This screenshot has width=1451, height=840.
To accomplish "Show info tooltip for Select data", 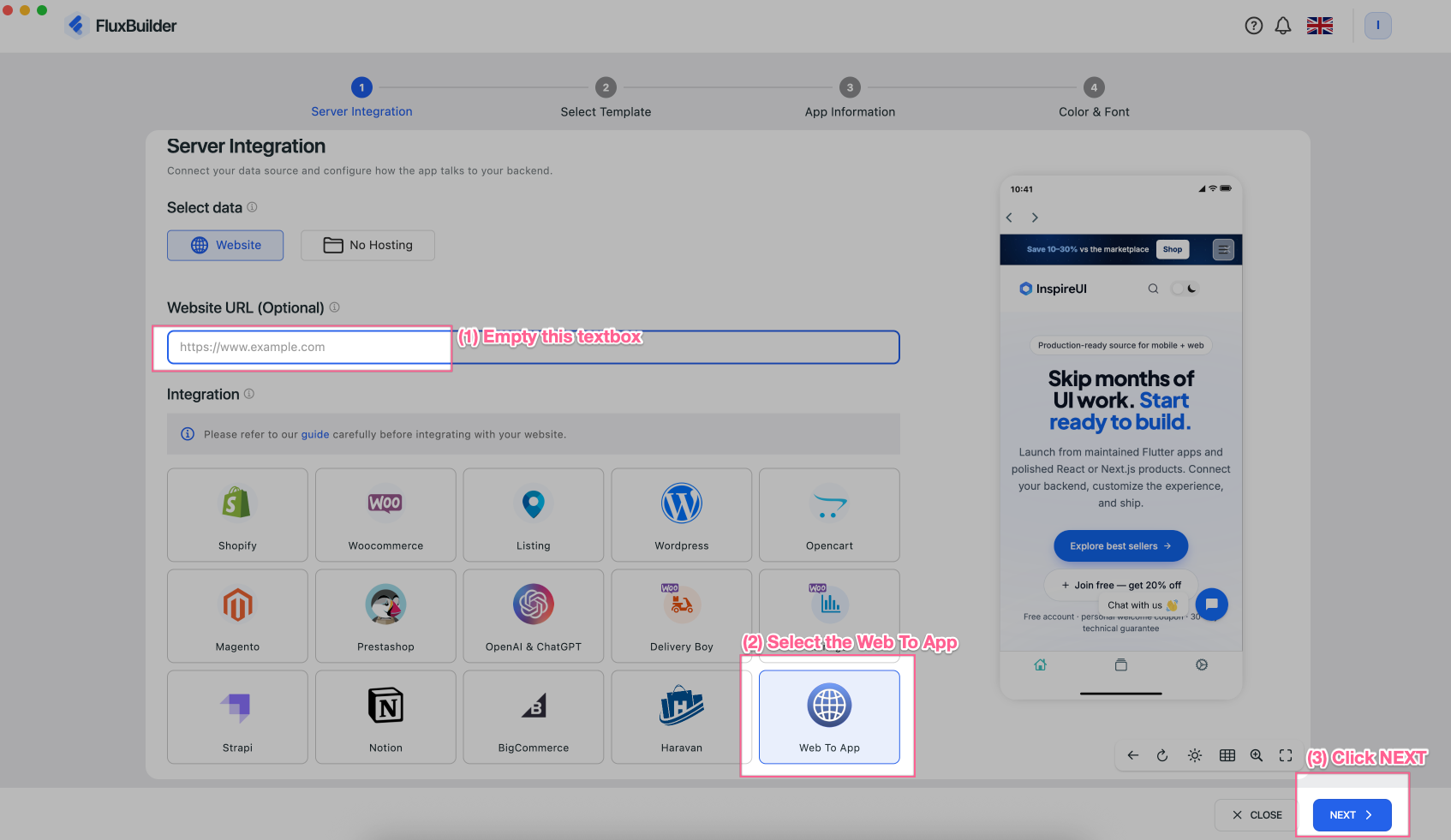I will (252, 207).
